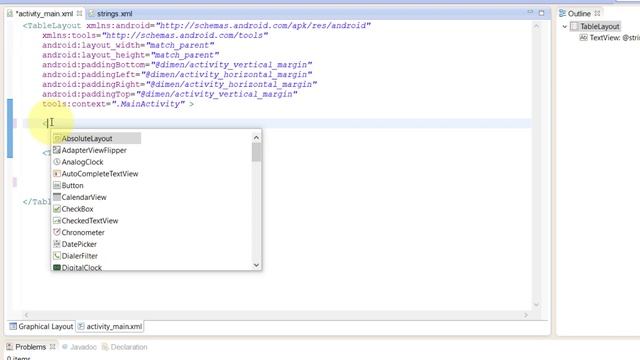The width and height of the screenshot is (640, 360).
Task: Choose CalendarView from the suggestions
Action: tap(84, 198)
